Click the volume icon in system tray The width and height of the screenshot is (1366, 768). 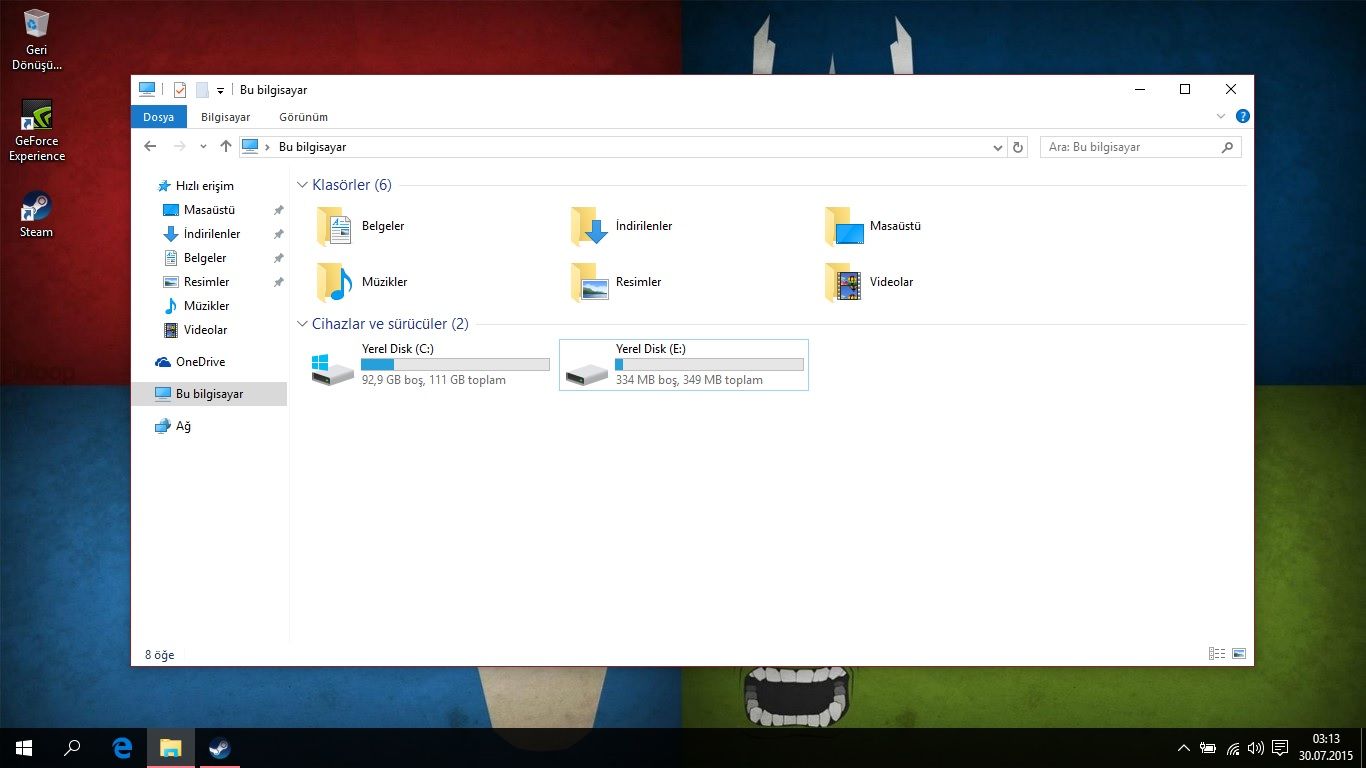[1256, 748]
